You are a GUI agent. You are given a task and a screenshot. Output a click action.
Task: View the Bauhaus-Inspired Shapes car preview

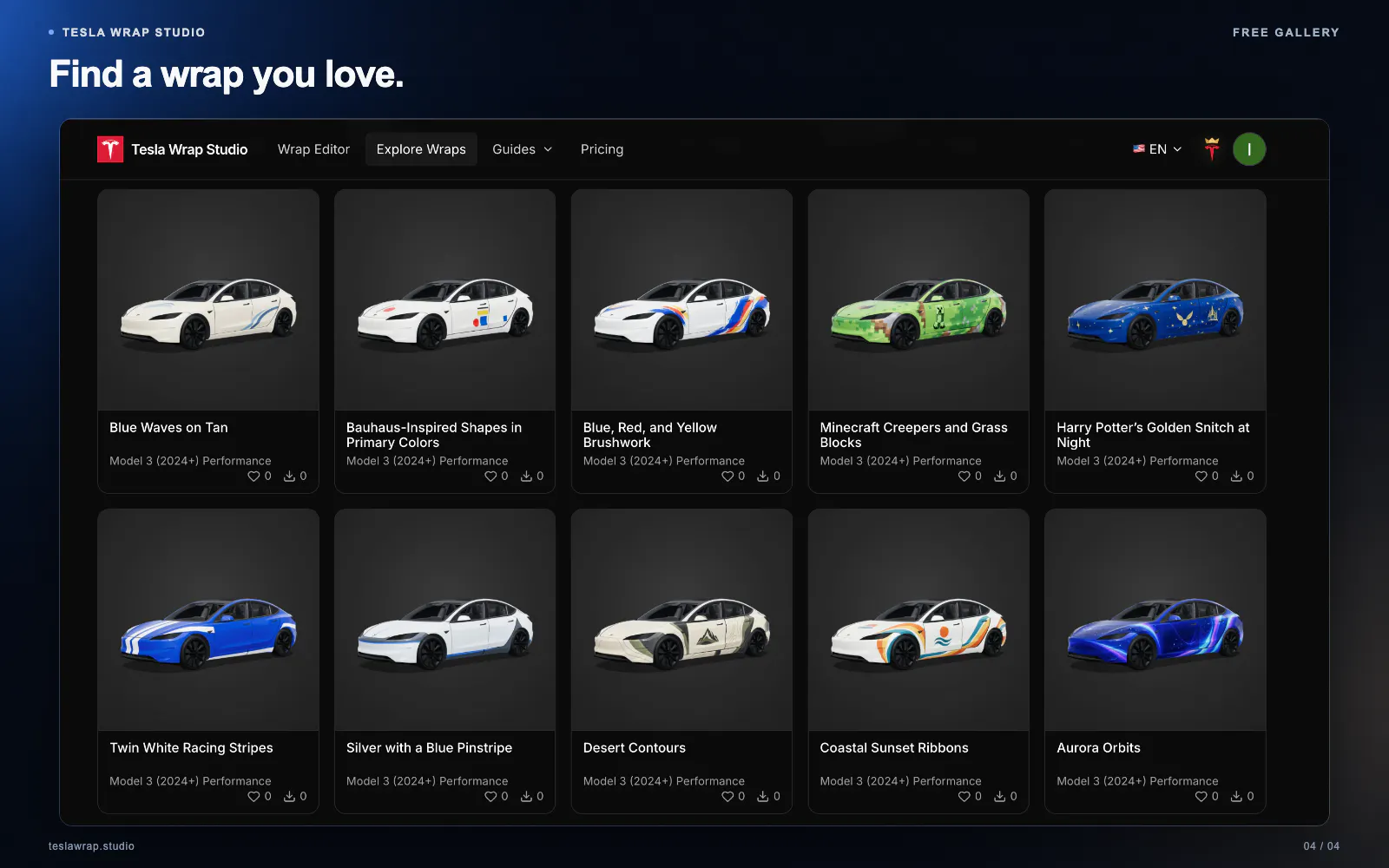click(445, 300)
